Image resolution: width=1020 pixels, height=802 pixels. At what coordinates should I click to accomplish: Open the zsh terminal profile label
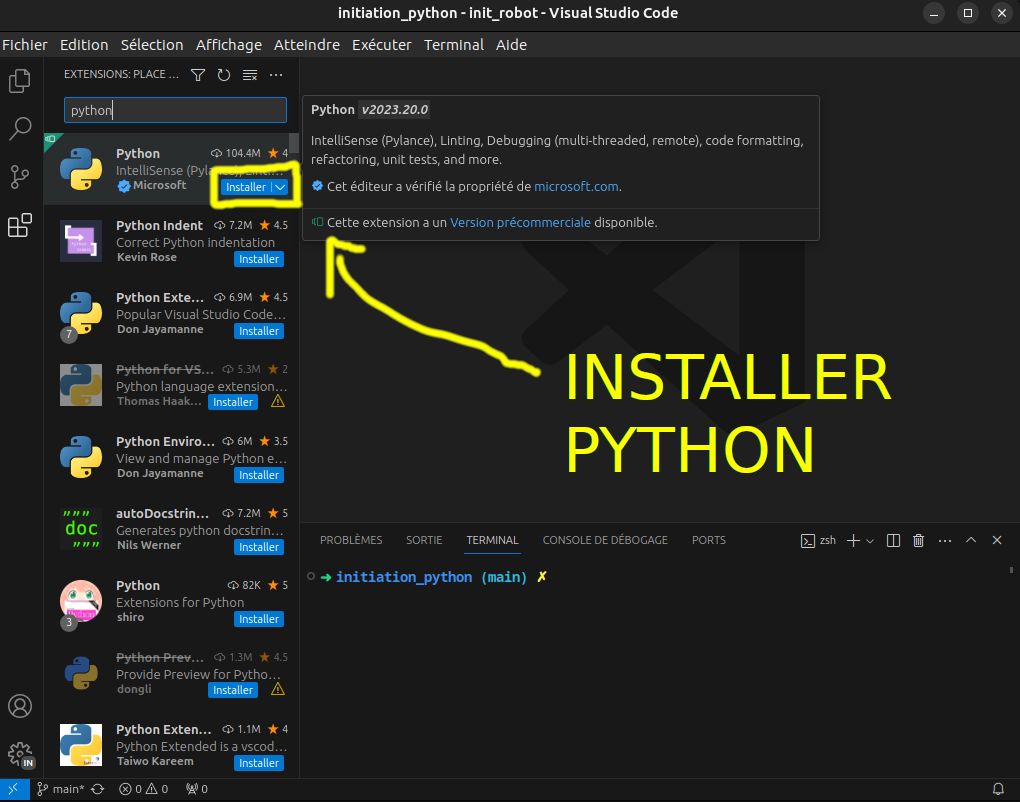[x=818, y=541]
